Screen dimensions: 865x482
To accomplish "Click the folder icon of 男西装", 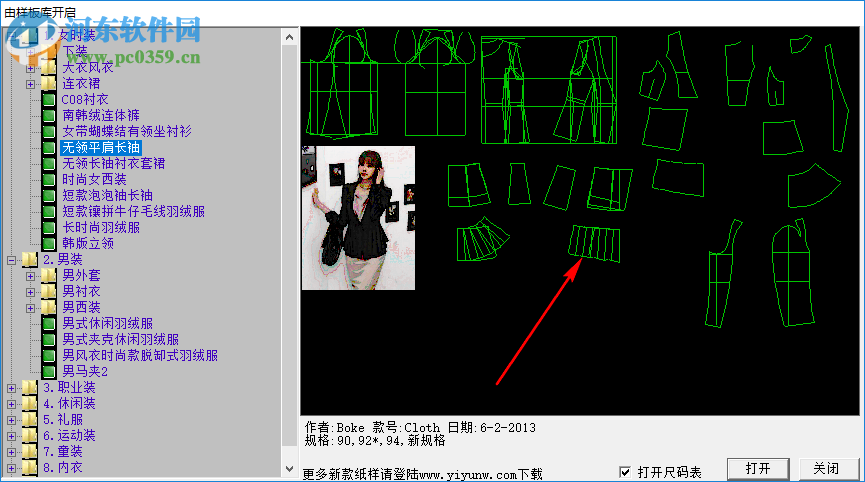I will [49, 308].
